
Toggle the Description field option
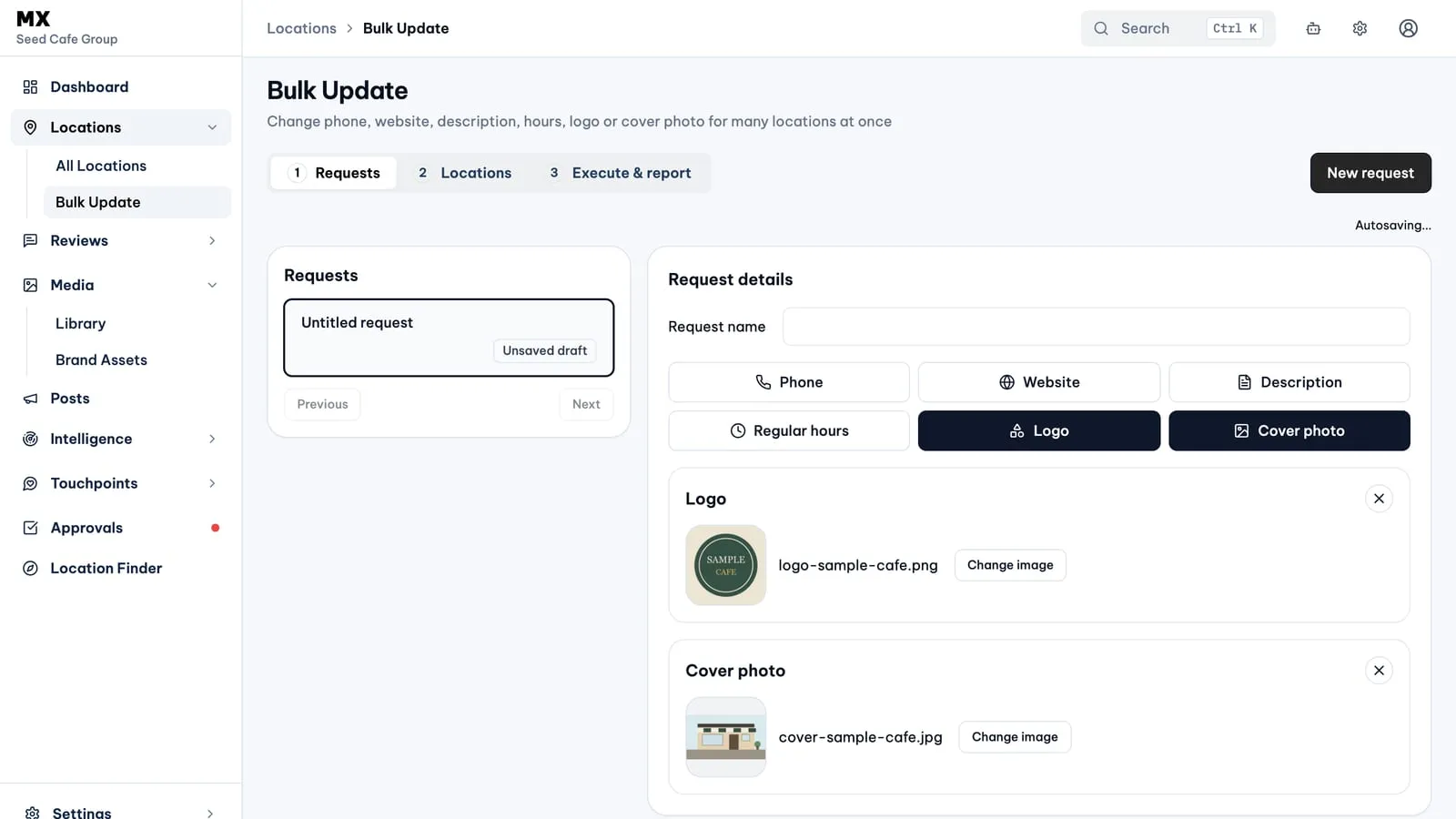pyautogui.click(x=1289, y=382)
